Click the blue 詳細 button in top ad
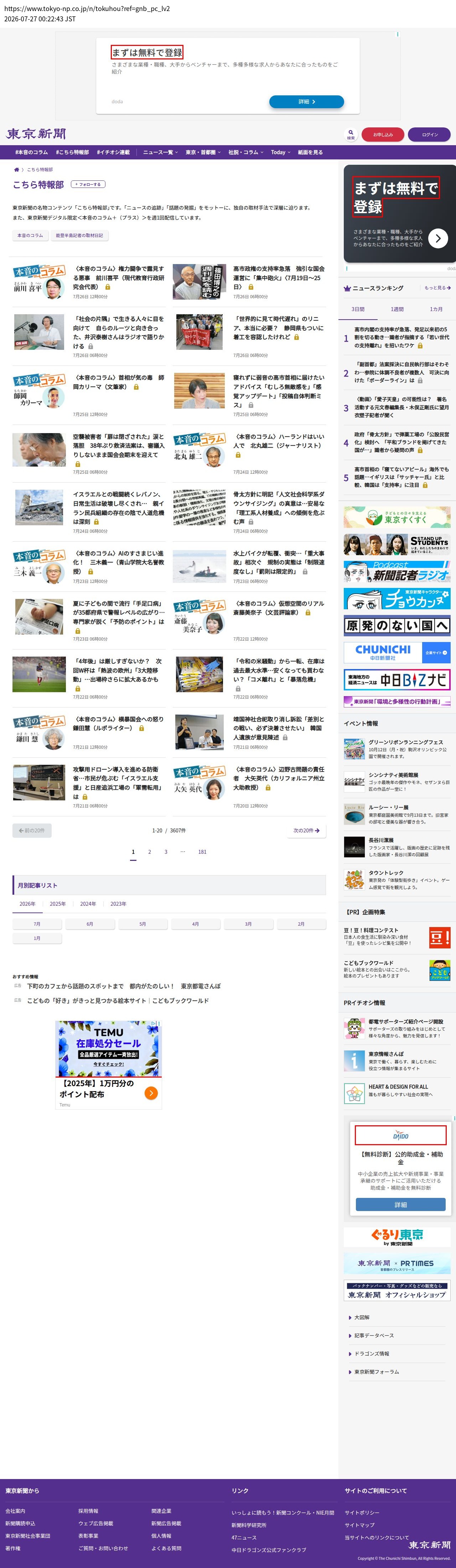 [x=307, y=102]
